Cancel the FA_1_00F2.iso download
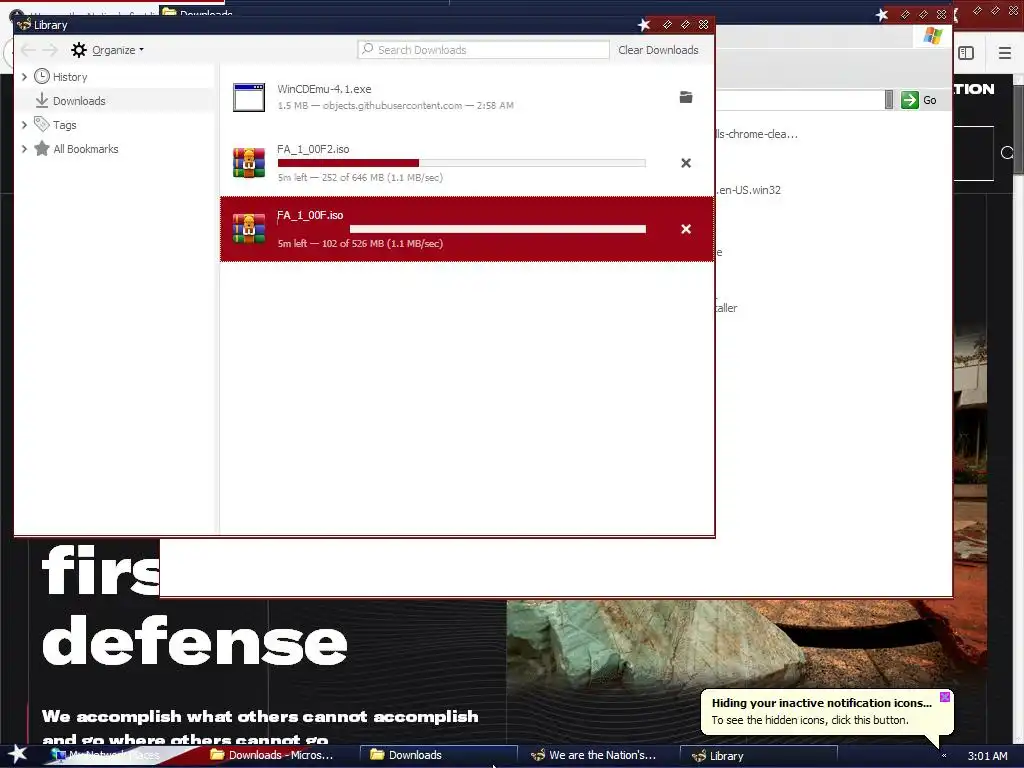Screen dimensions: 1024x768 [x=686, y=163]
